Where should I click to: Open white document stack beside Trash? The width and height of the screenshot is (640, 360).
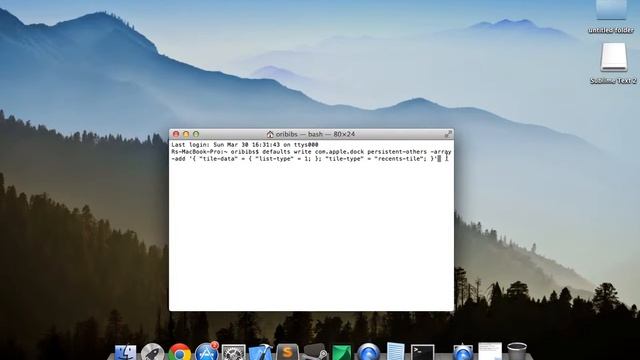click(x=490, y=352)
